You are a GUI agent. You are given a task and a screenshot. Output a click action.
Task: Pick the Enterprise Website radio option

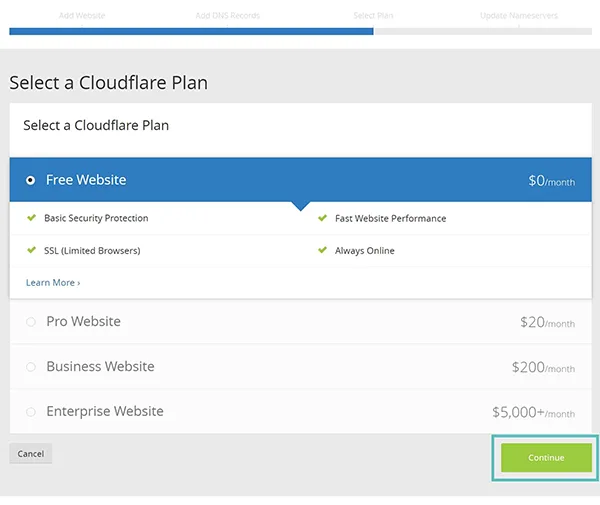[31, 412]
